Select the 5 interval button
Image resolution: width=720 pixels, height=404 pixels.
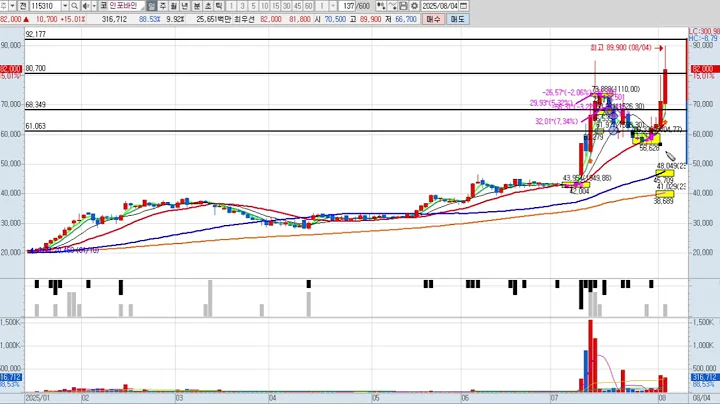click(253, 6)
